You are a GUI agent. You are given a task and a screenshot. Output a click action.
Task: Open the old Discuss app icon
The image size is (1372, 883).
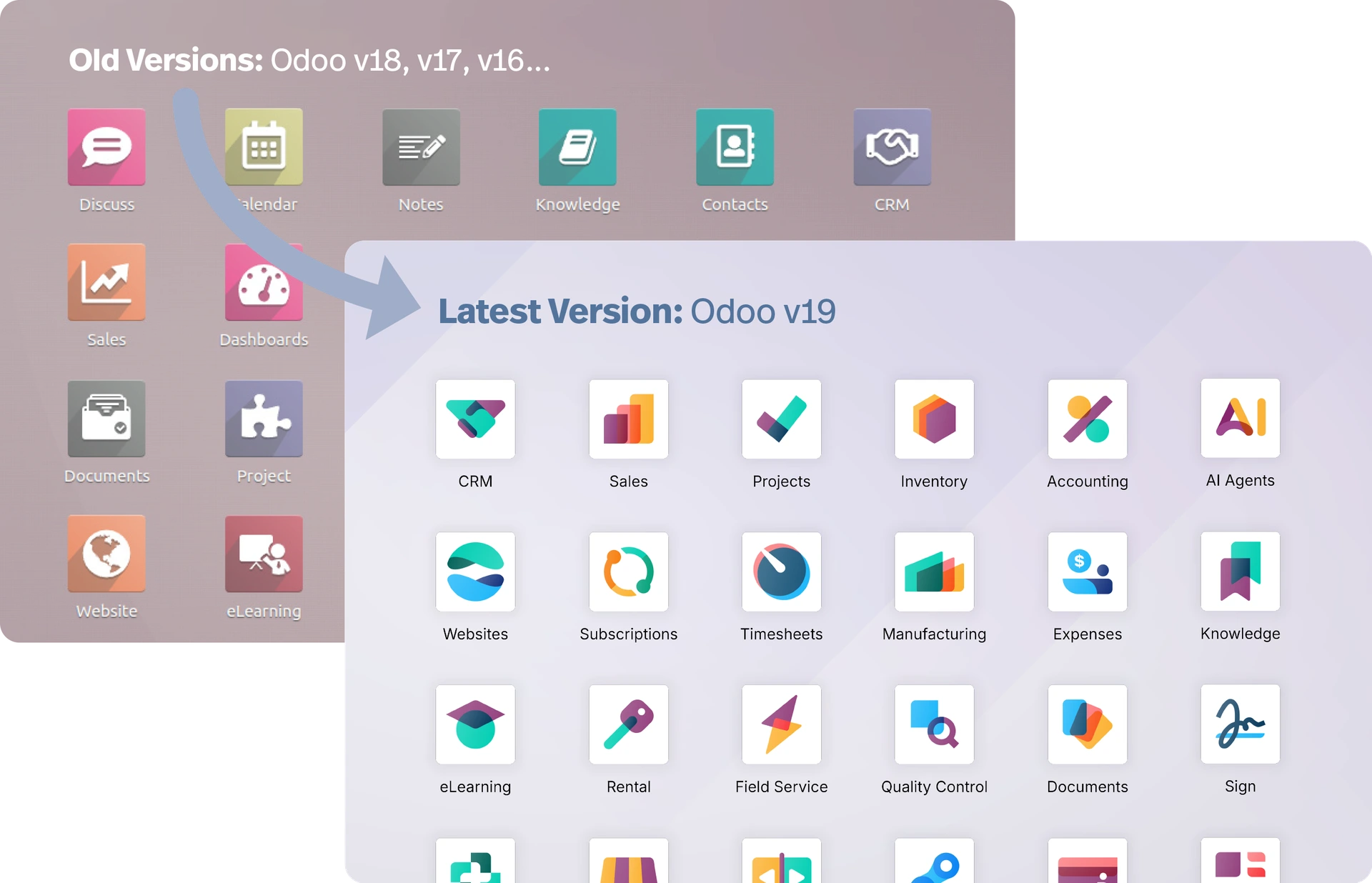coord(106,147)
